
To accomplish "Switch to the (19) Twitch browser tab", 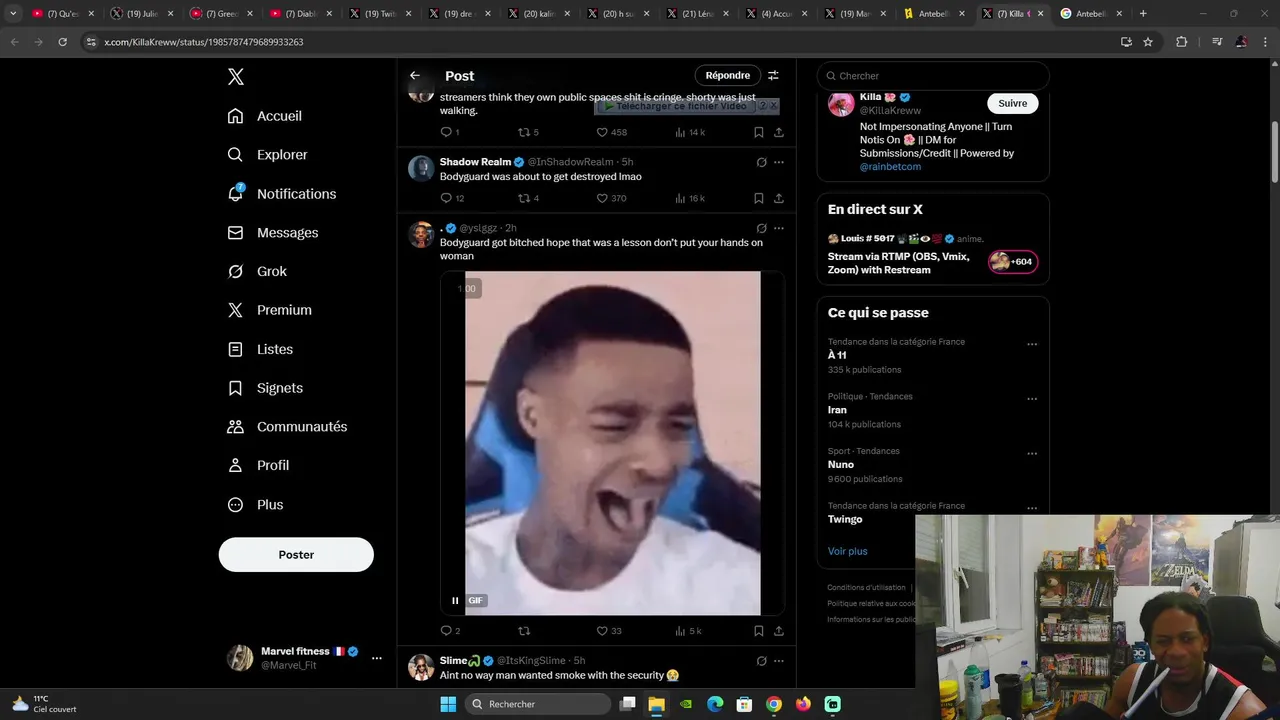I will [381, 14].
